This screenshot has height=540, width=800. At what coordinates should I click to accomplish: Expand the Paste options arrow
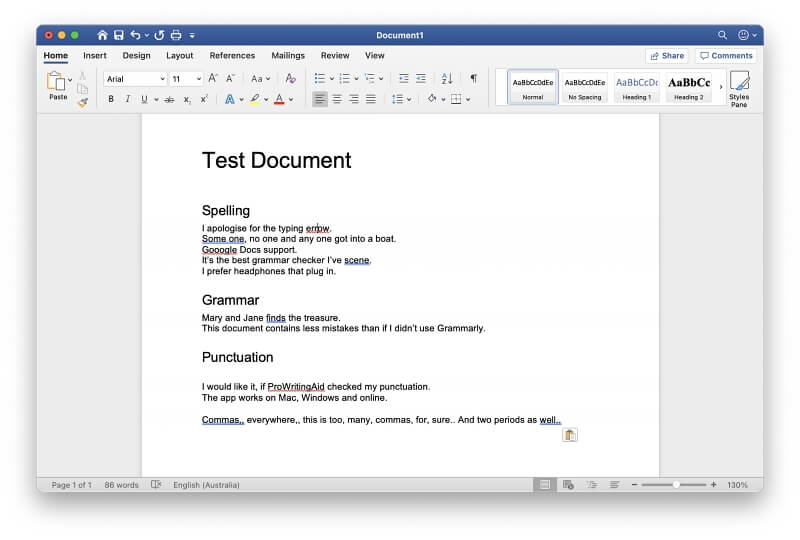70,80
